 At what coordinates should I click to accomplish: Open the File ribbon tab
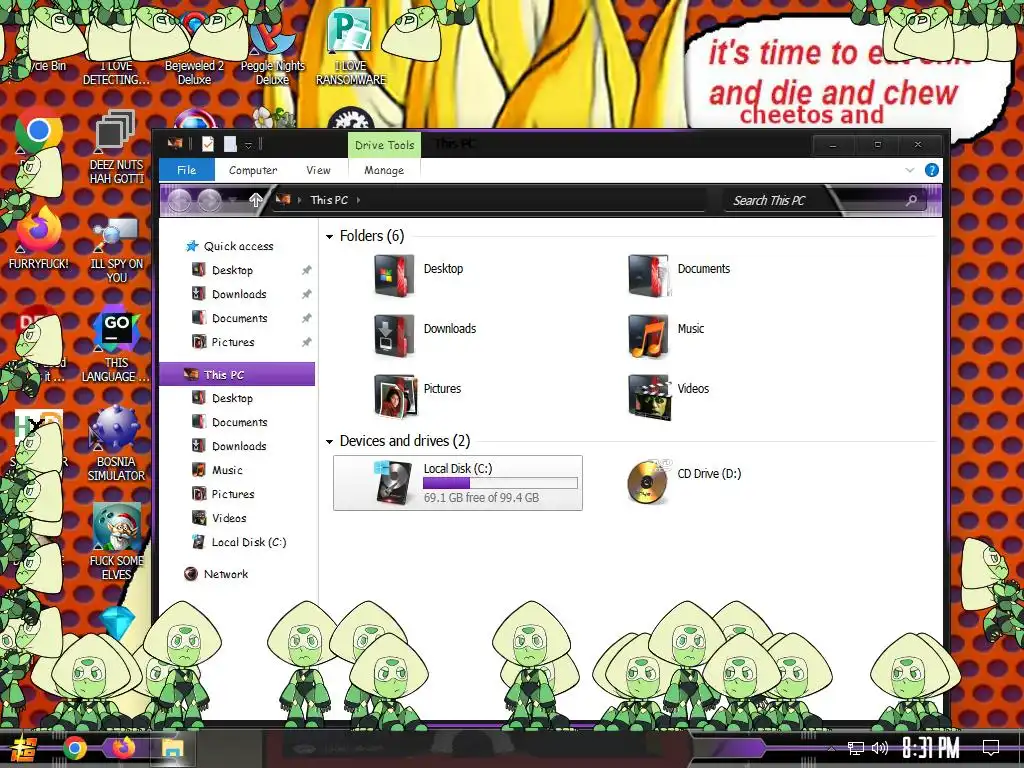(x=187, y=170)
